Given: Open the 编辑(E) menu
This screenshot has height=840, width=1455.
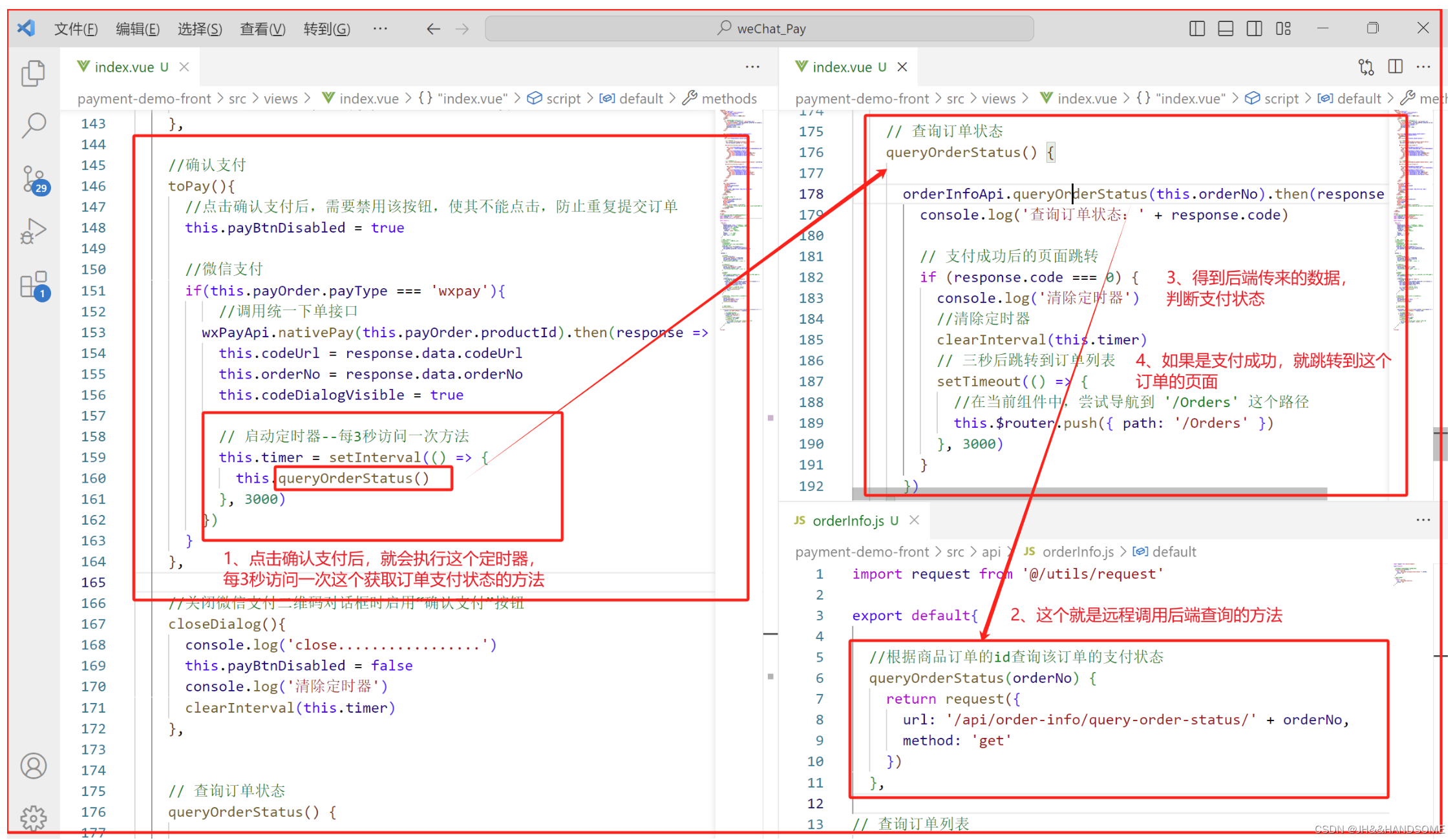Looking at the screenshot, I should [x=138, y=29].
